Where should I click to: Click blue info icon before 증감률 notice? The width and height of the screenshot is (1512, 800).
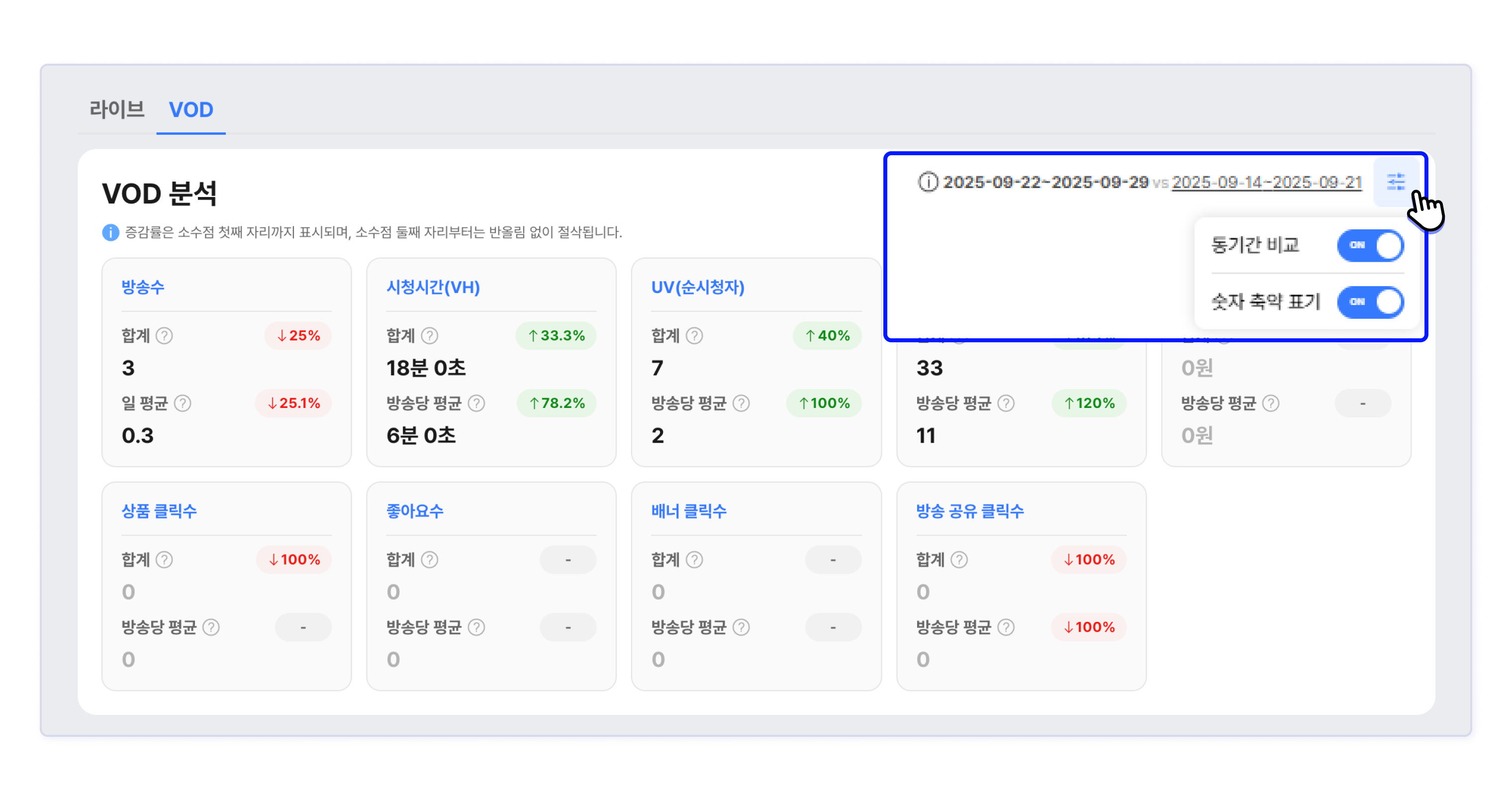tap(110, 232)
